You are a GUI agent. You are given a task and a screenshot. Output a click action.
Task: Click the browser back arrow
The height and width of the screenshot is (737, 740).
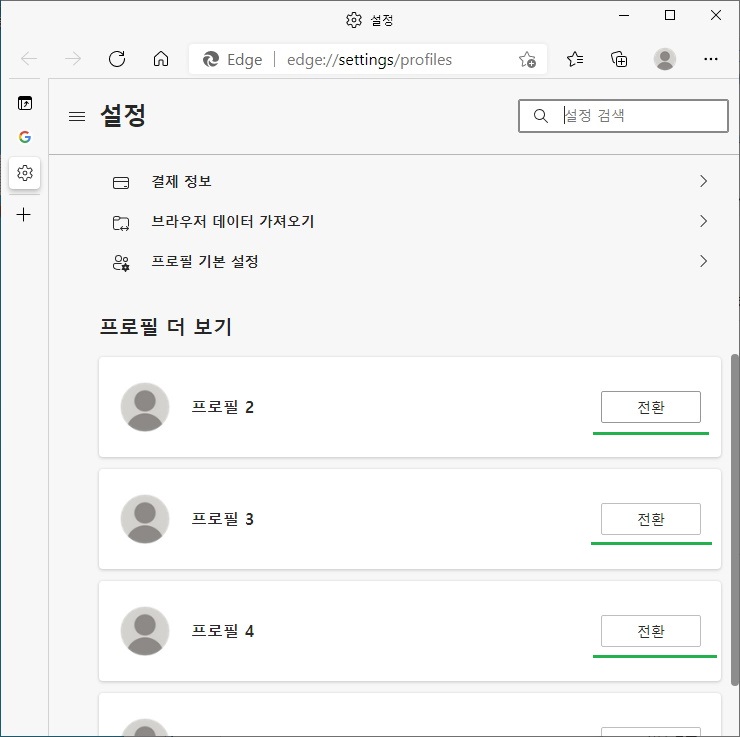pos(29,59)
